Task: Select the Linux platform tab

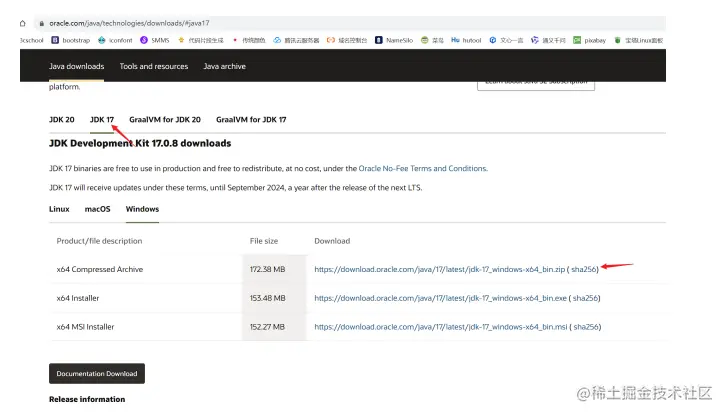Action: point(59,209)
